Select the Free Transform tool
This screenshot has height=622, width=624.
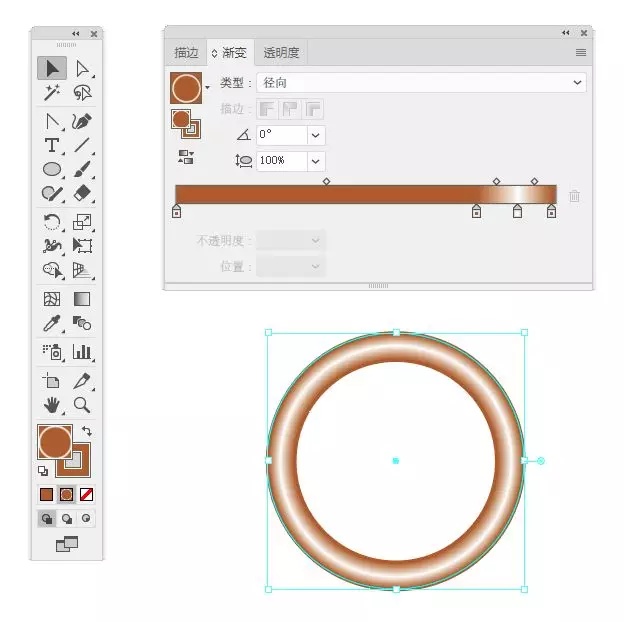(82, 246)
